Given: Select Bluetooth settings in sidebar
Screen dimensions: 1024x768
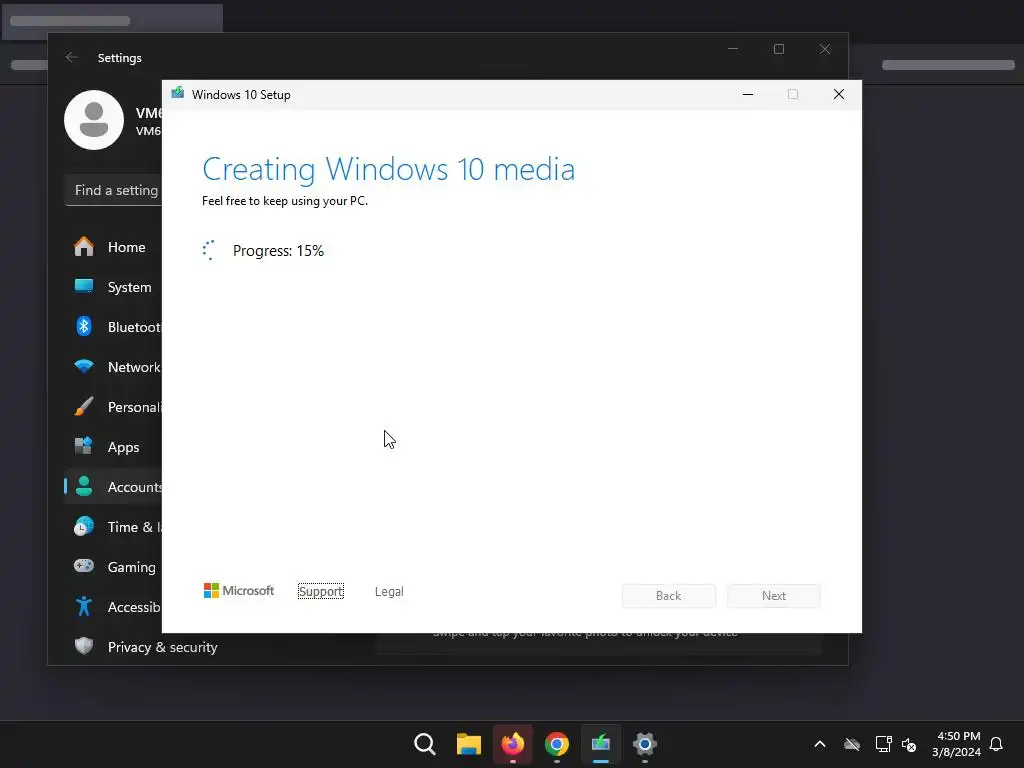Looking at the screenshot, I should [113, 327].
